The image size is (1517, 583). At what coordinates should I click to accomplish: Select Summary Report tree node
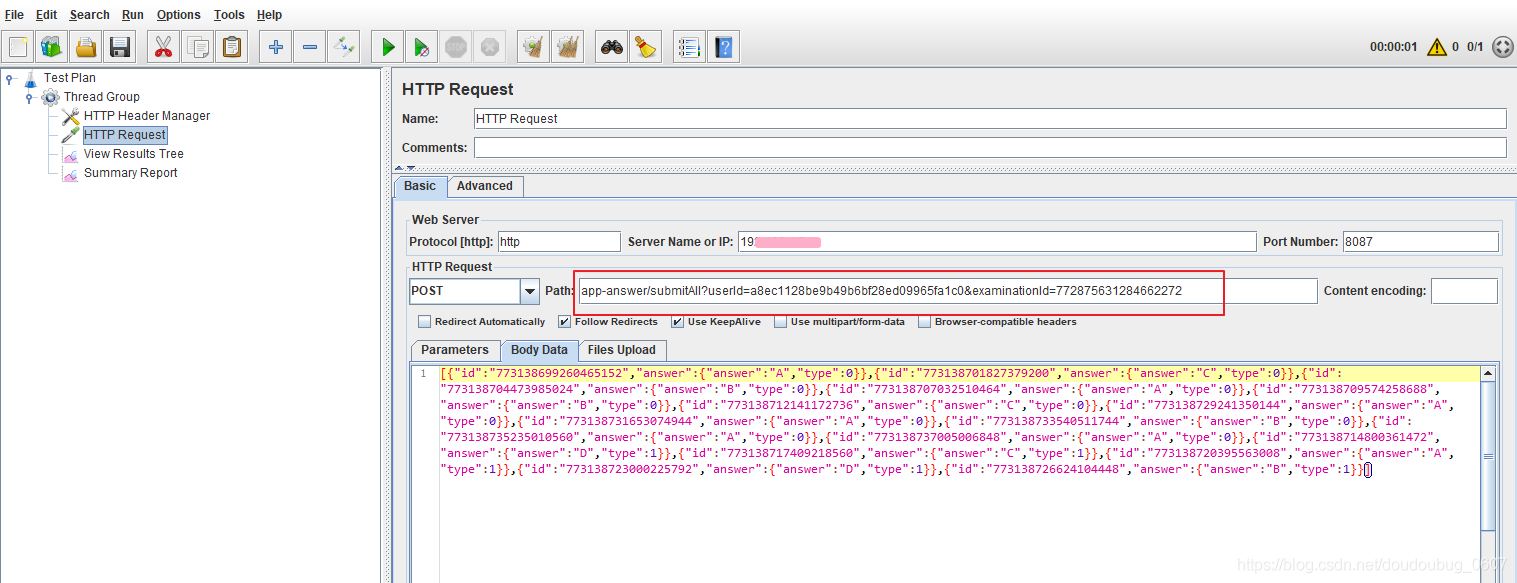[130, 173]
